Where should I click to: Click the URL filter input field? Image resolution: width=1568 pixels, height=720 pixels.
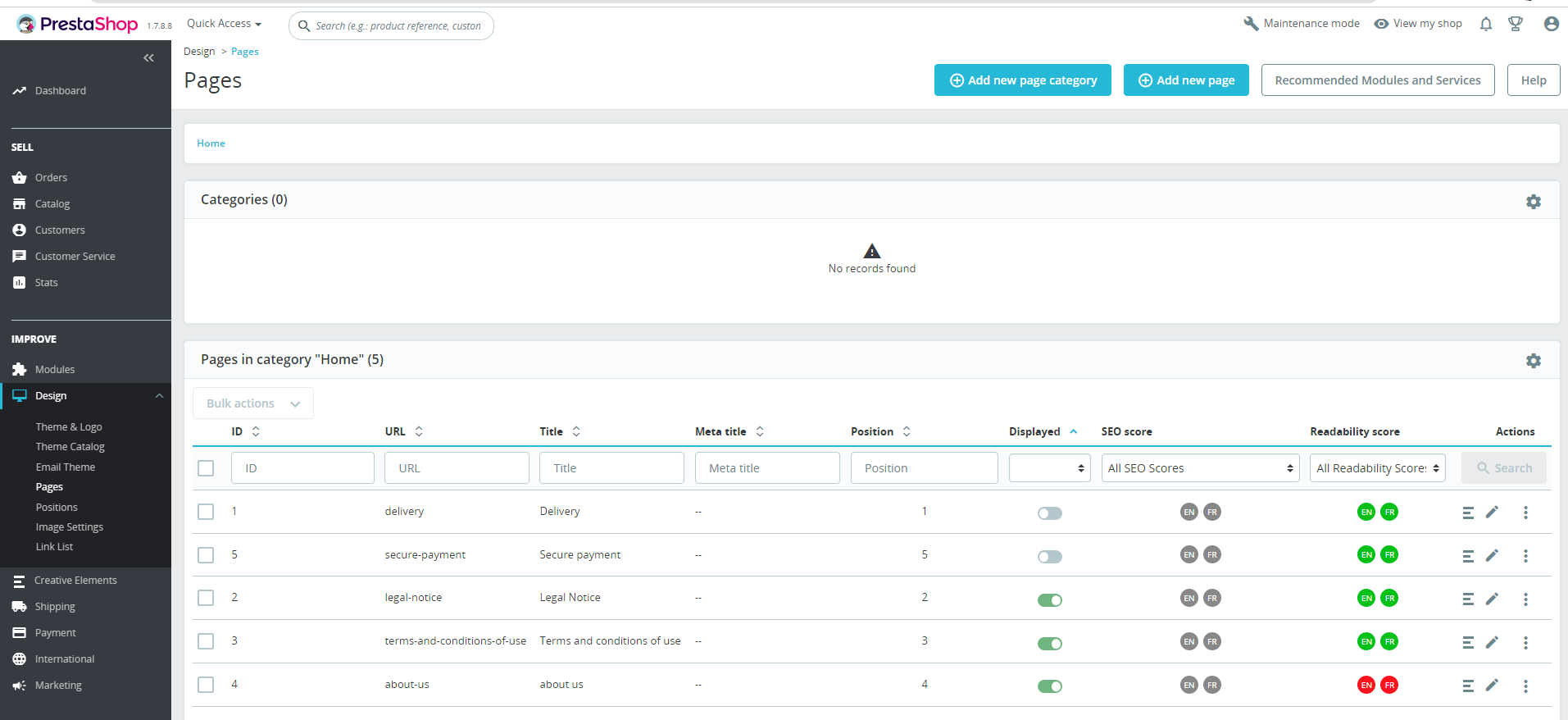tap(457, 468)
